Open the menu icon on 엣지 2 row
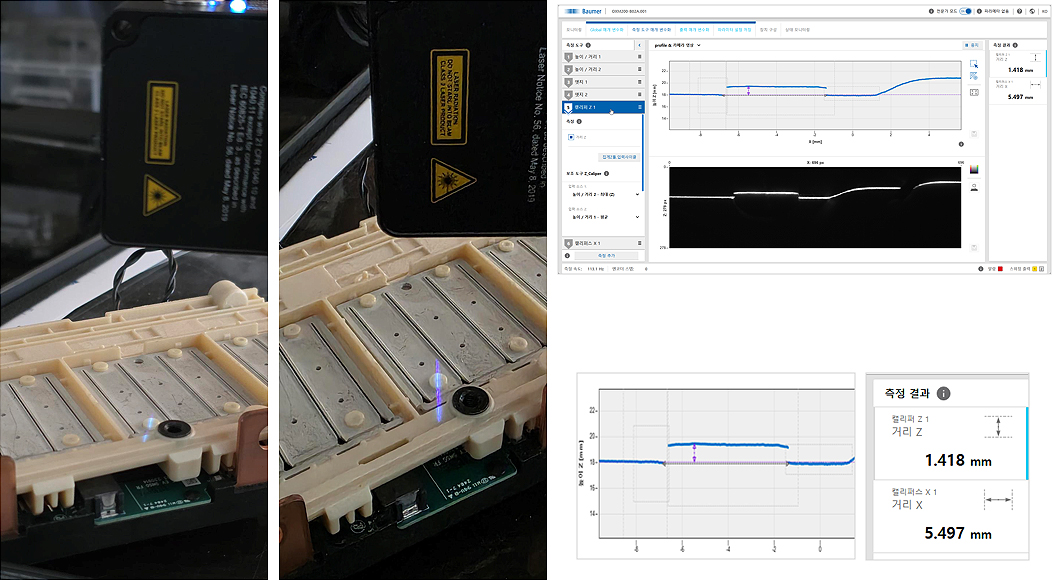This screenshot has height=580, width=1052. 639,94
